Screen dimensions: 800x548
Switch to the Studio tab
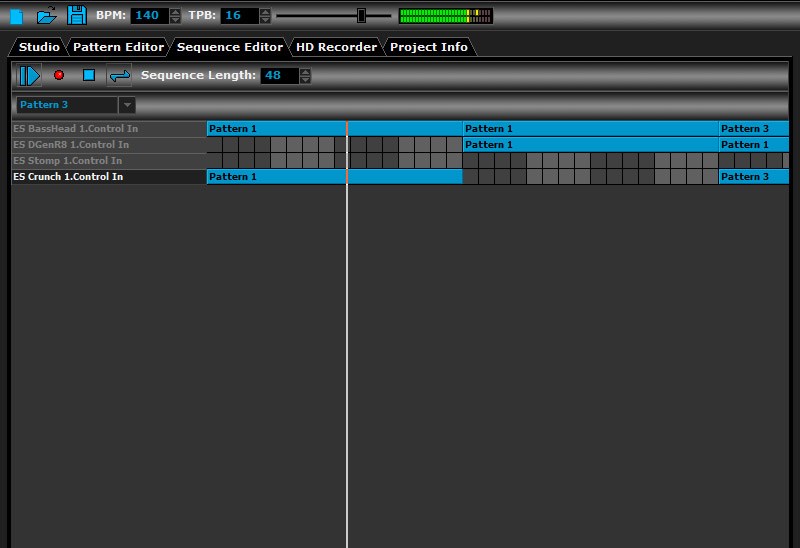click(x=39, y=47)
